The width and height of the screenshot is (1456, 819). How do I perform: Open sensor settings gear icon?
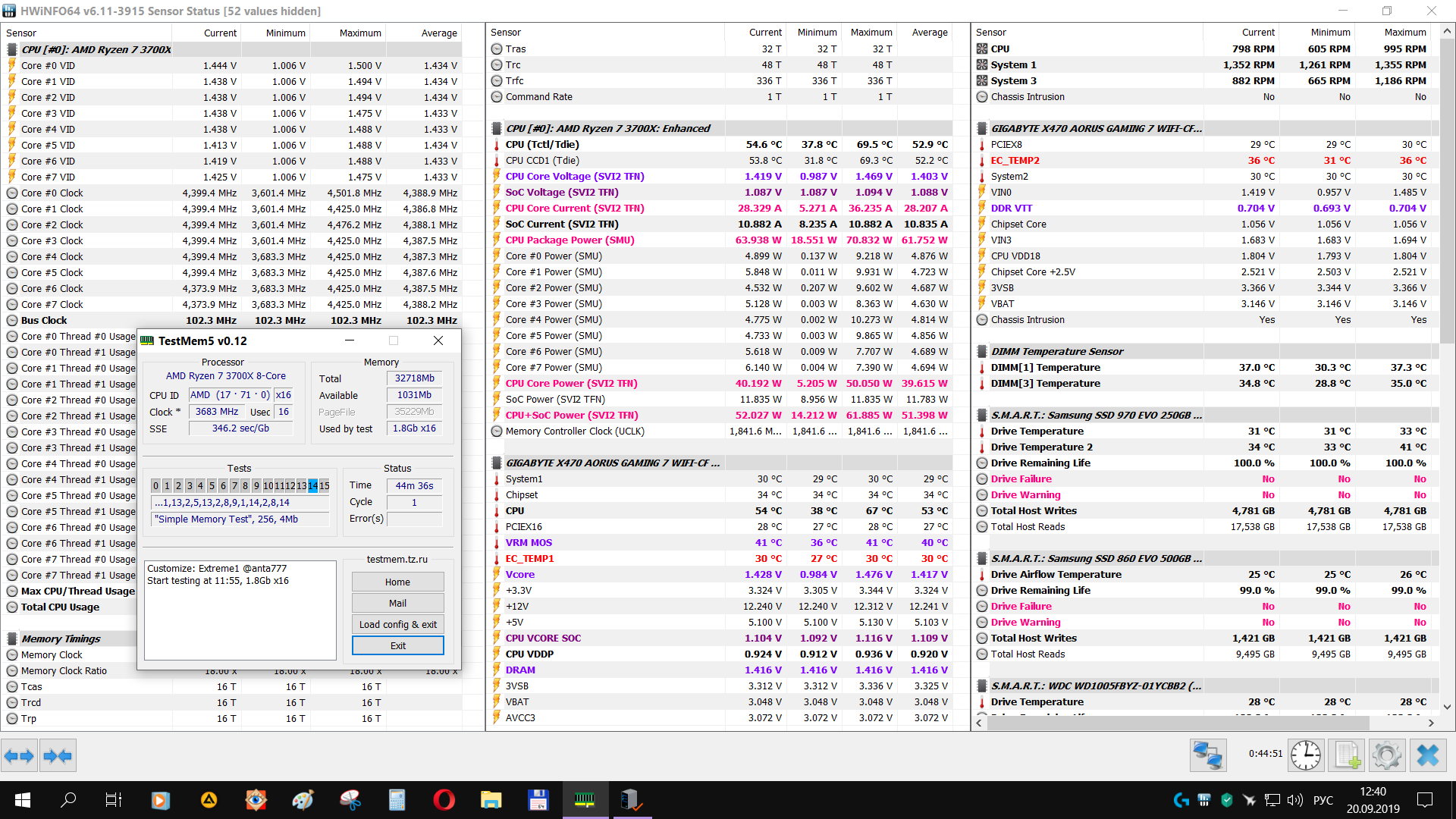(x=1386, y=755)
